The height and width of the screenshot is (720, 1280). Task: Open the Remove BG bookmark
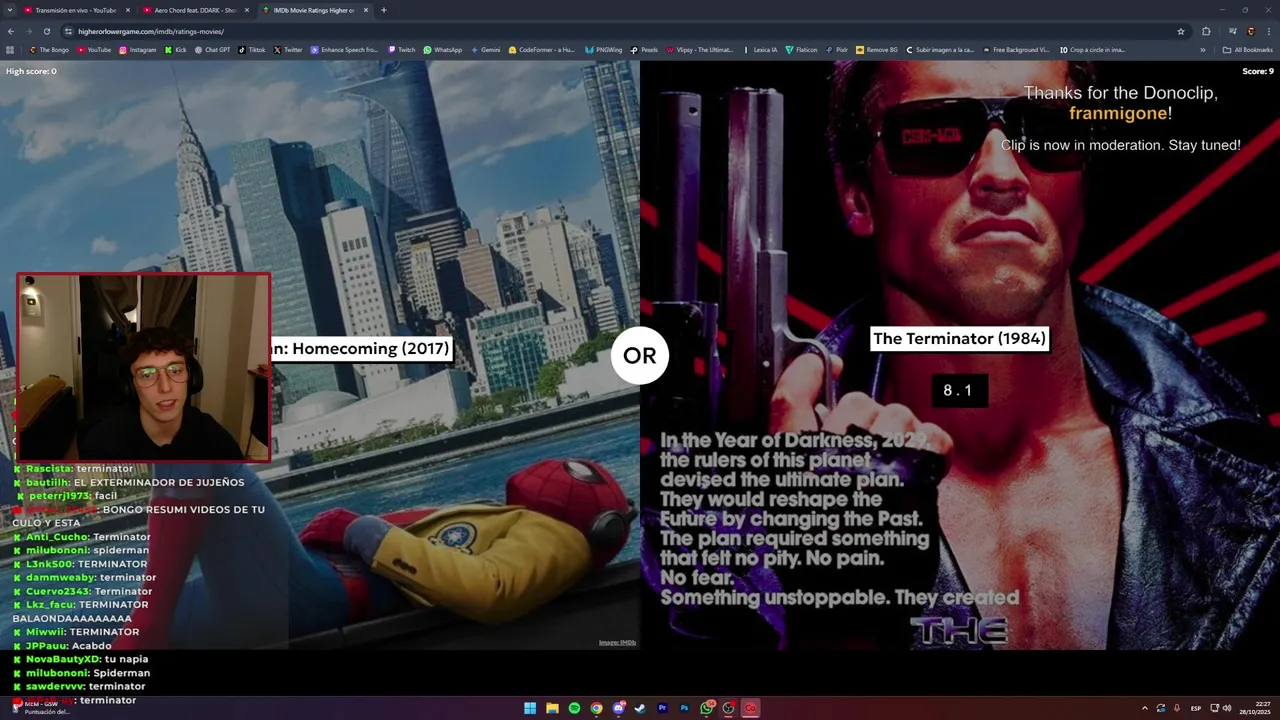pyautogui.click(x=877, y=49)
